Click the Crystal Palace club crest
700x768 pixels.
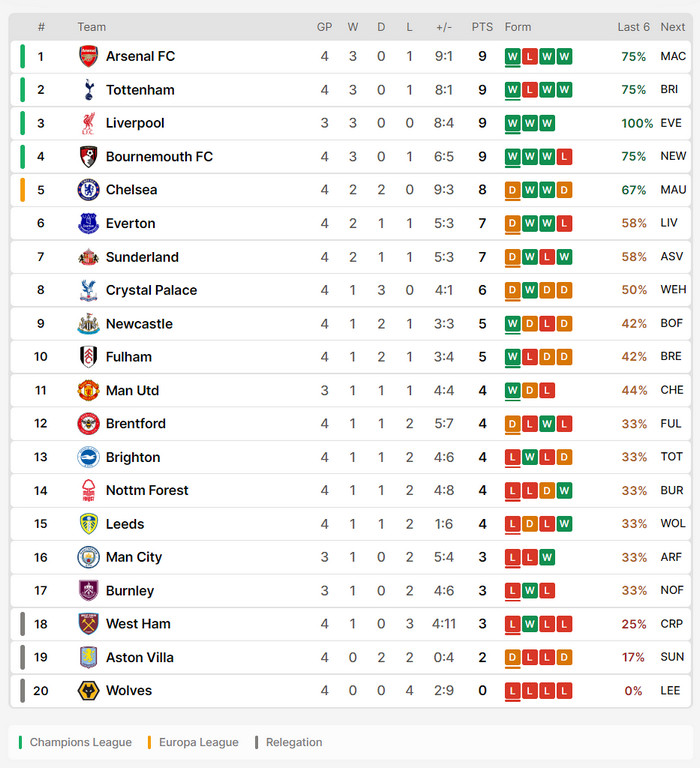[x=89, y=290]
